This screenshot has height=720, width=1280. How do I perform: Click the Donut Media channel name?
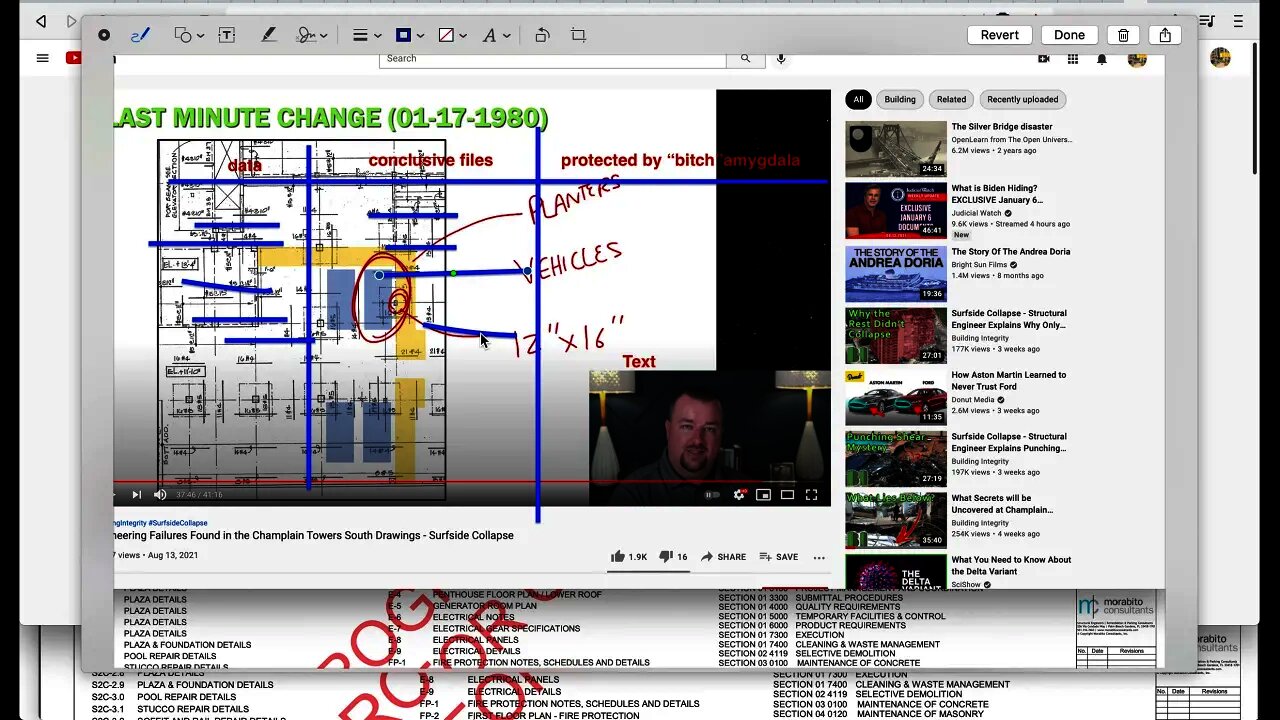973,399
